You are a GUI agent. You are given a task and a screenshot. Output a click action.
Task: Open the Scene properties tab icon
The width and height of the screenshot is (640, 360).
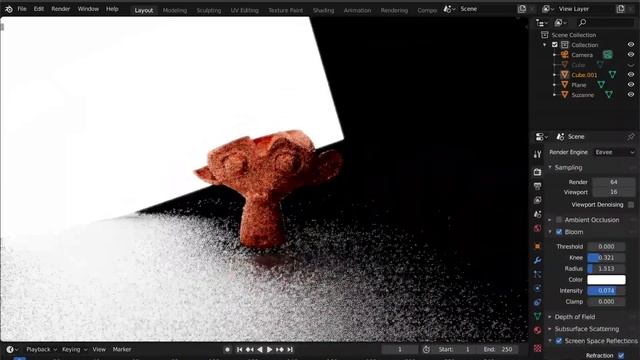538,214
